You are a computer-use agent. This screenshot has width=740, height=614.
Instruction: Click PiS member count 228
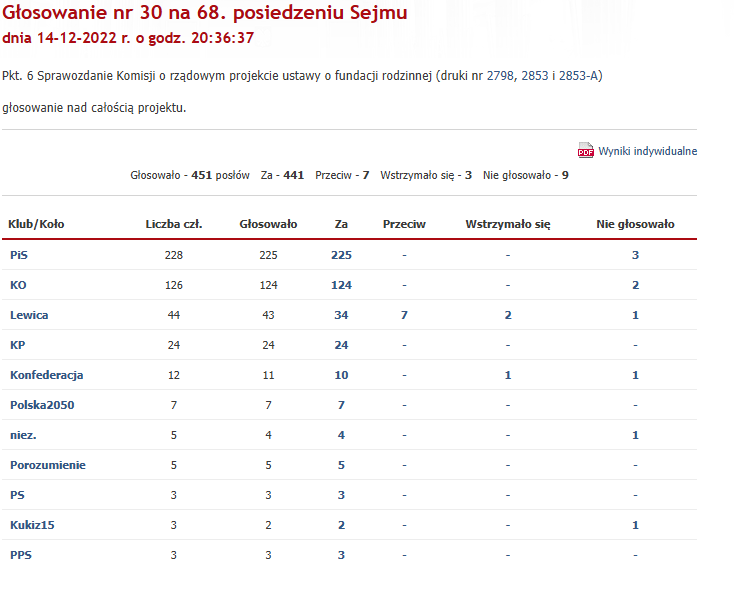(174, 255)
